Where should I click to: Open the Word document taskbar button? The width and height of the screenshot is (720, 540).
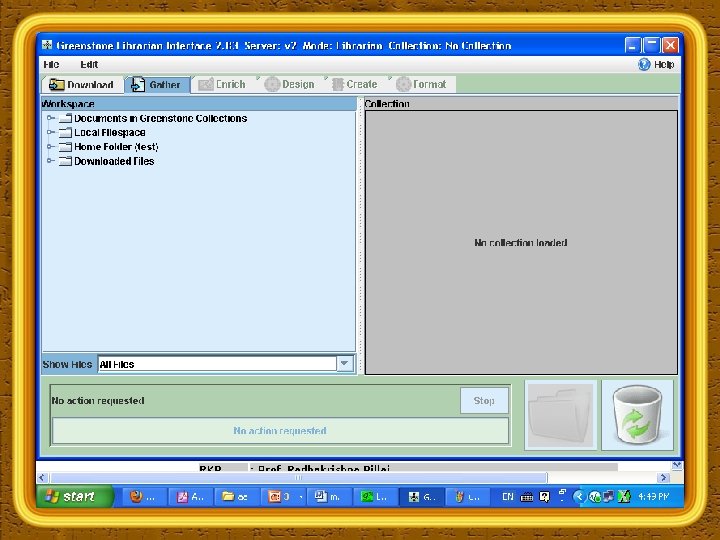point(329,497)
